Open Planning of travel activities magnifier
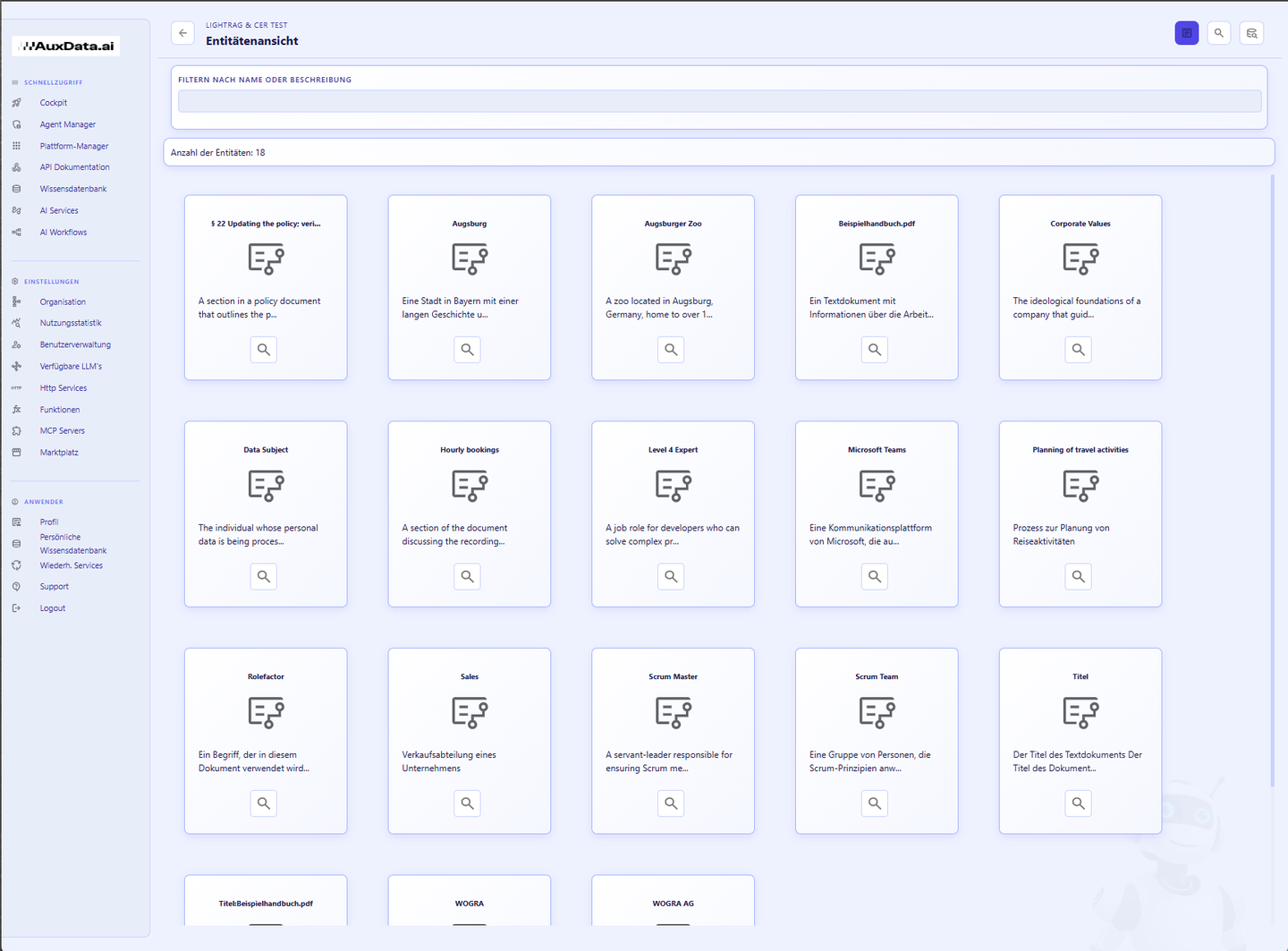This screenshot has height=951, width=1288. point(1079,577)
